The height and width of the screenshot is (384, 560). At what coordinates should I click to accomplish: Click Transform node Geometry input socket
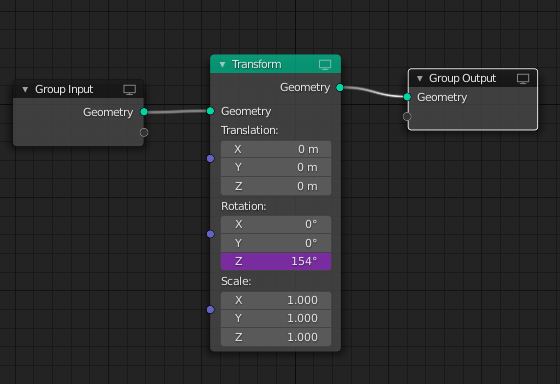click(x=210, y=111)
